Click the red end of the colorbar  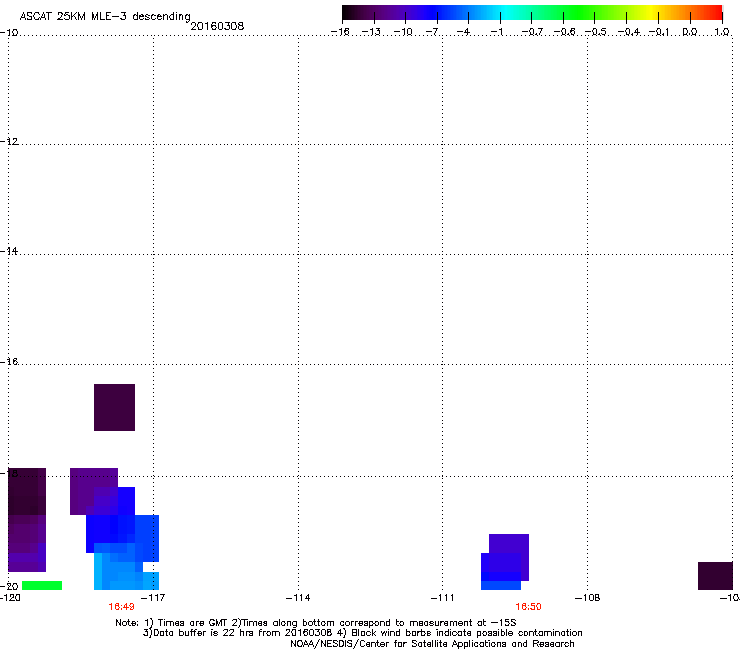pos(715,13)
